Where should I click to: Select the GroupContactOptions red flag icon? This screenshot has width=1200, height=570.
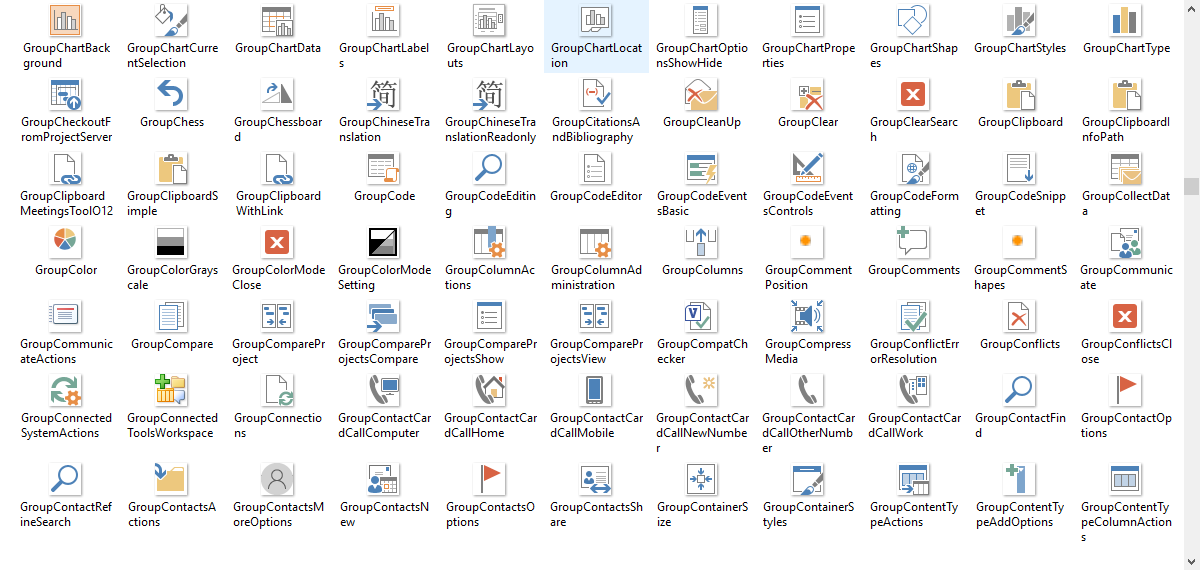1126,391
